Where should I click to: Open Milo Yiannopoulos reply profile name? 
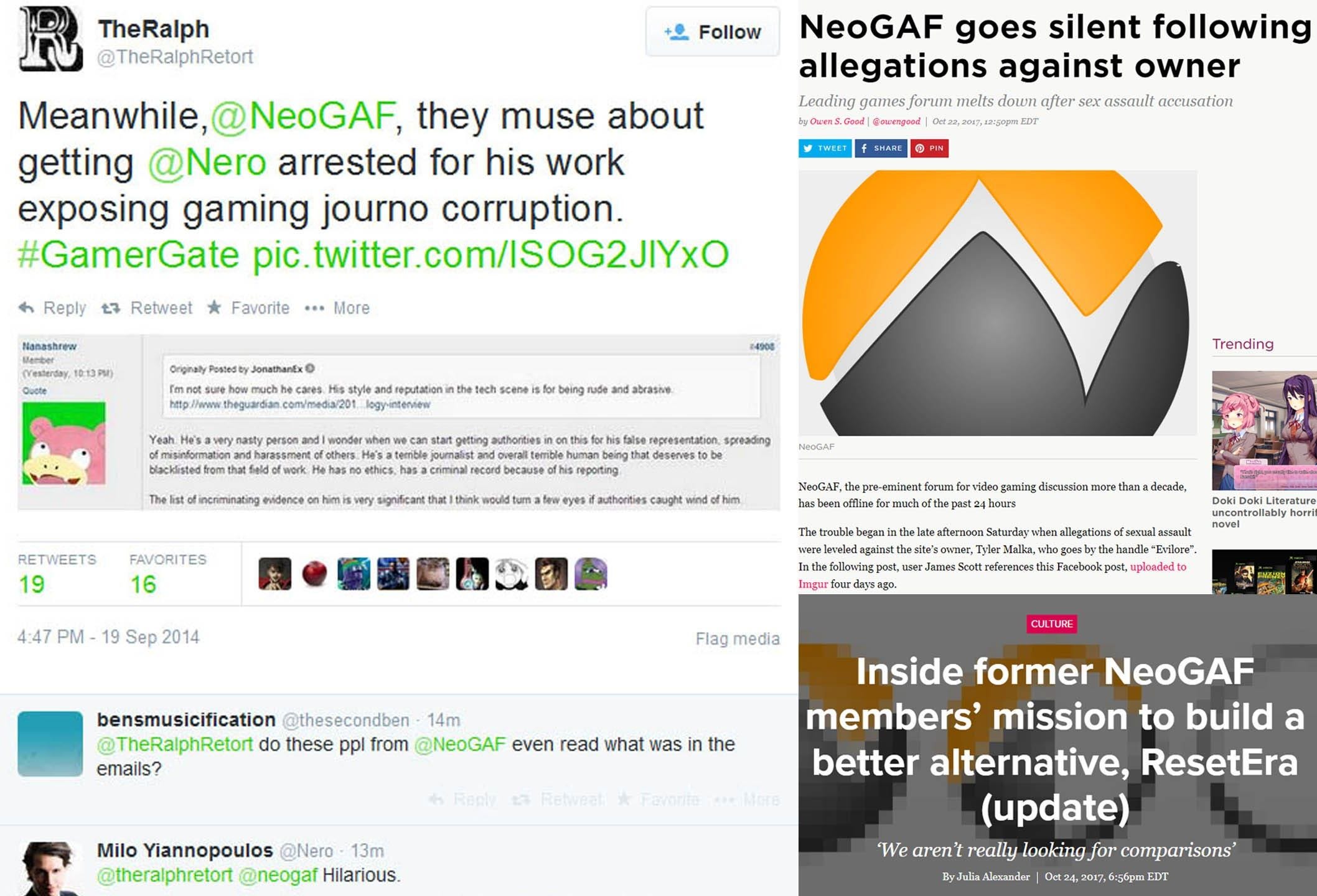point(185,850)
